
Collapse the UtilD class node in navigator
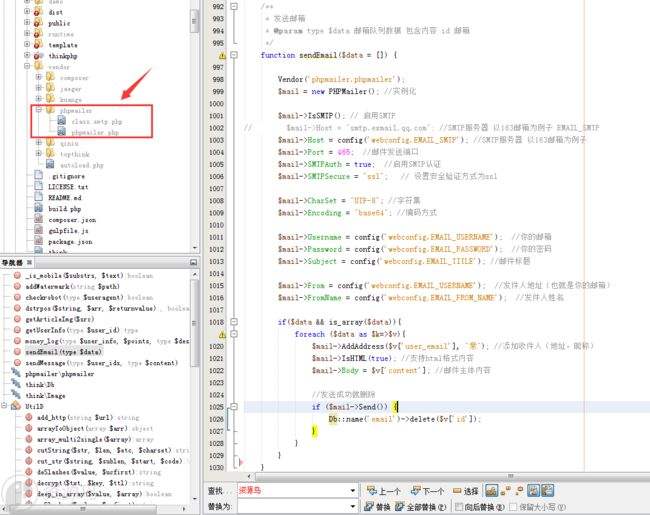coord(5,406)
